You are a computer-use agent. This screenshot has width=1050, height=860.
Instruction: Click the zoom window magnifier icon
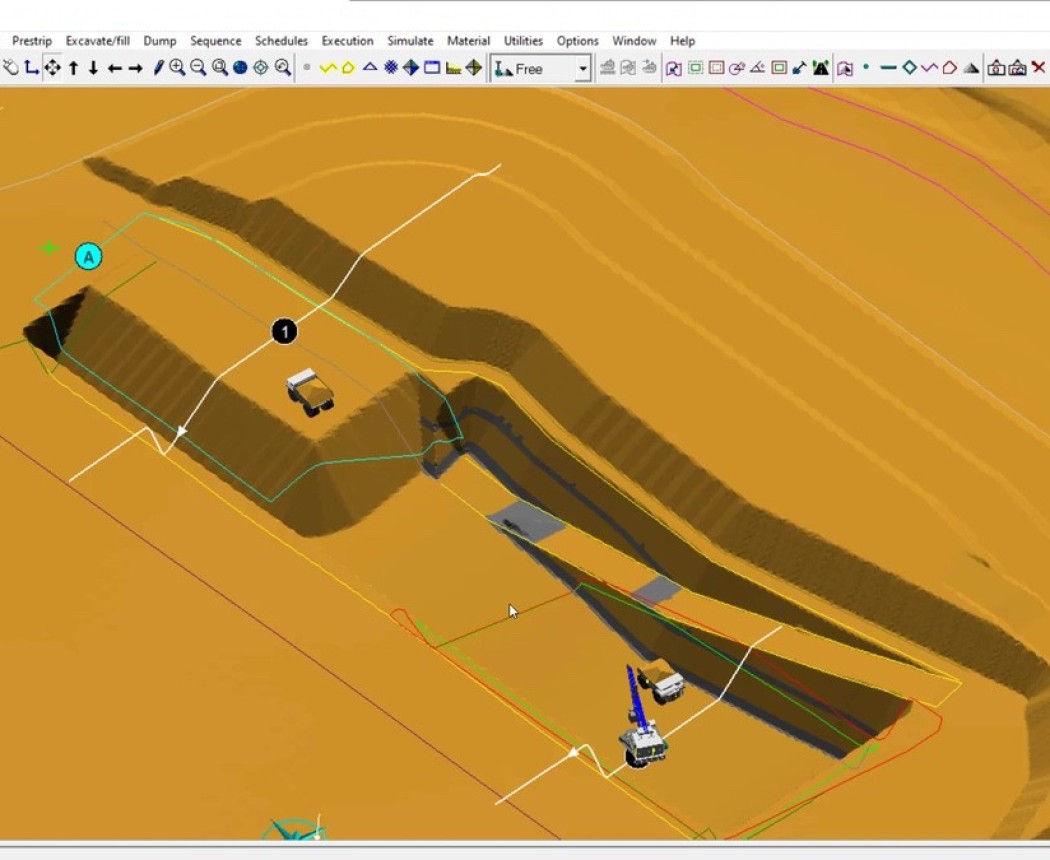click(x=220, y=68)
